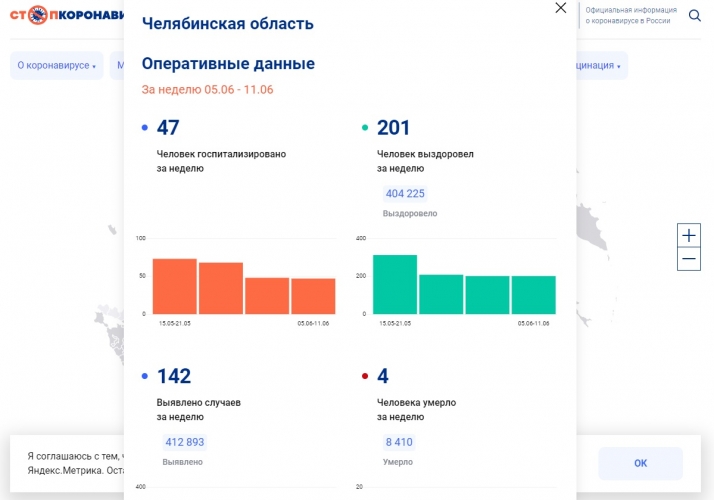Select first green bar in recovered chart

click(x=394, y=284)
